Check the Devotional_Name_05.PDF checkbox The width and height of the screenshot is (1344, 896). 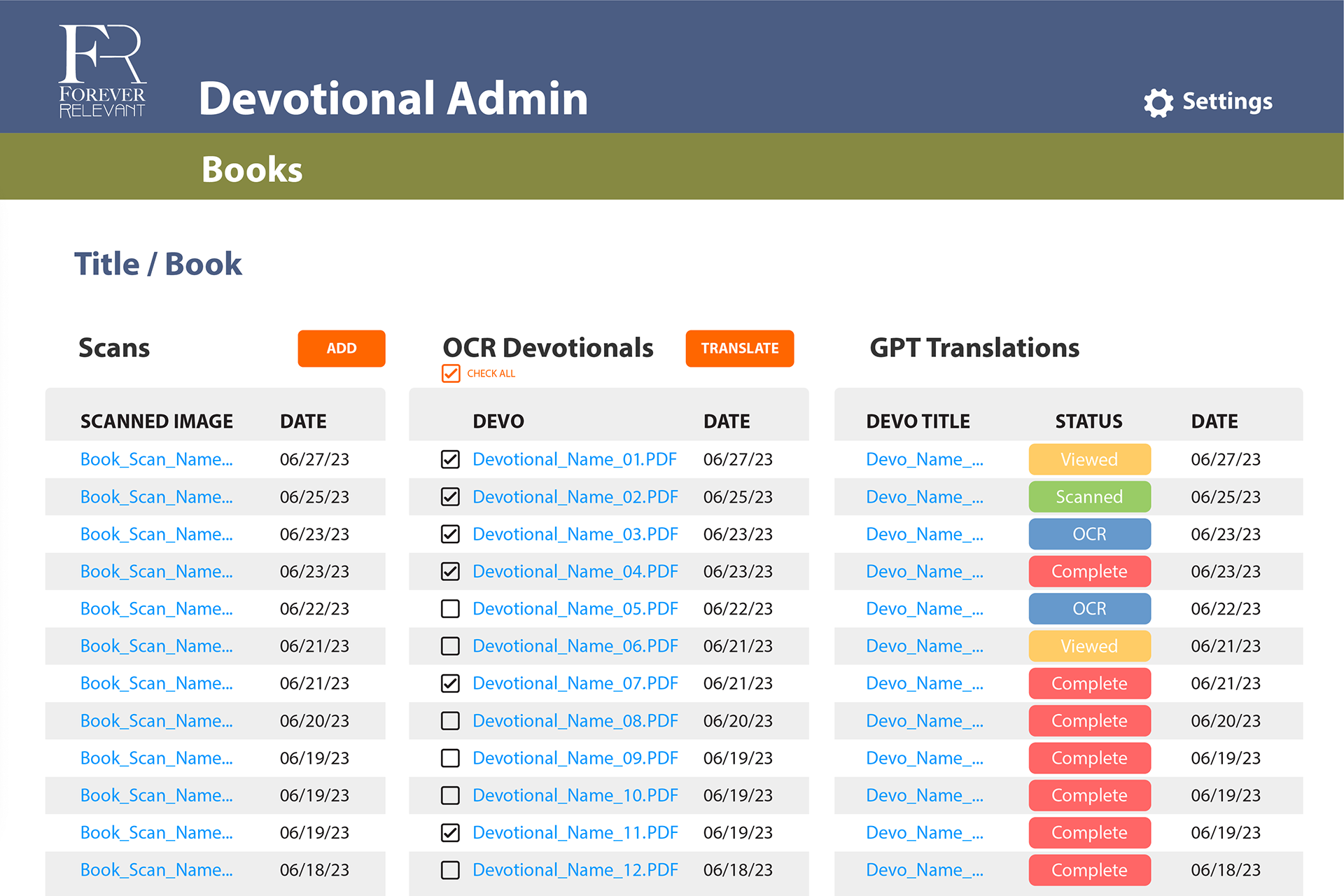(x=450, y=609)
